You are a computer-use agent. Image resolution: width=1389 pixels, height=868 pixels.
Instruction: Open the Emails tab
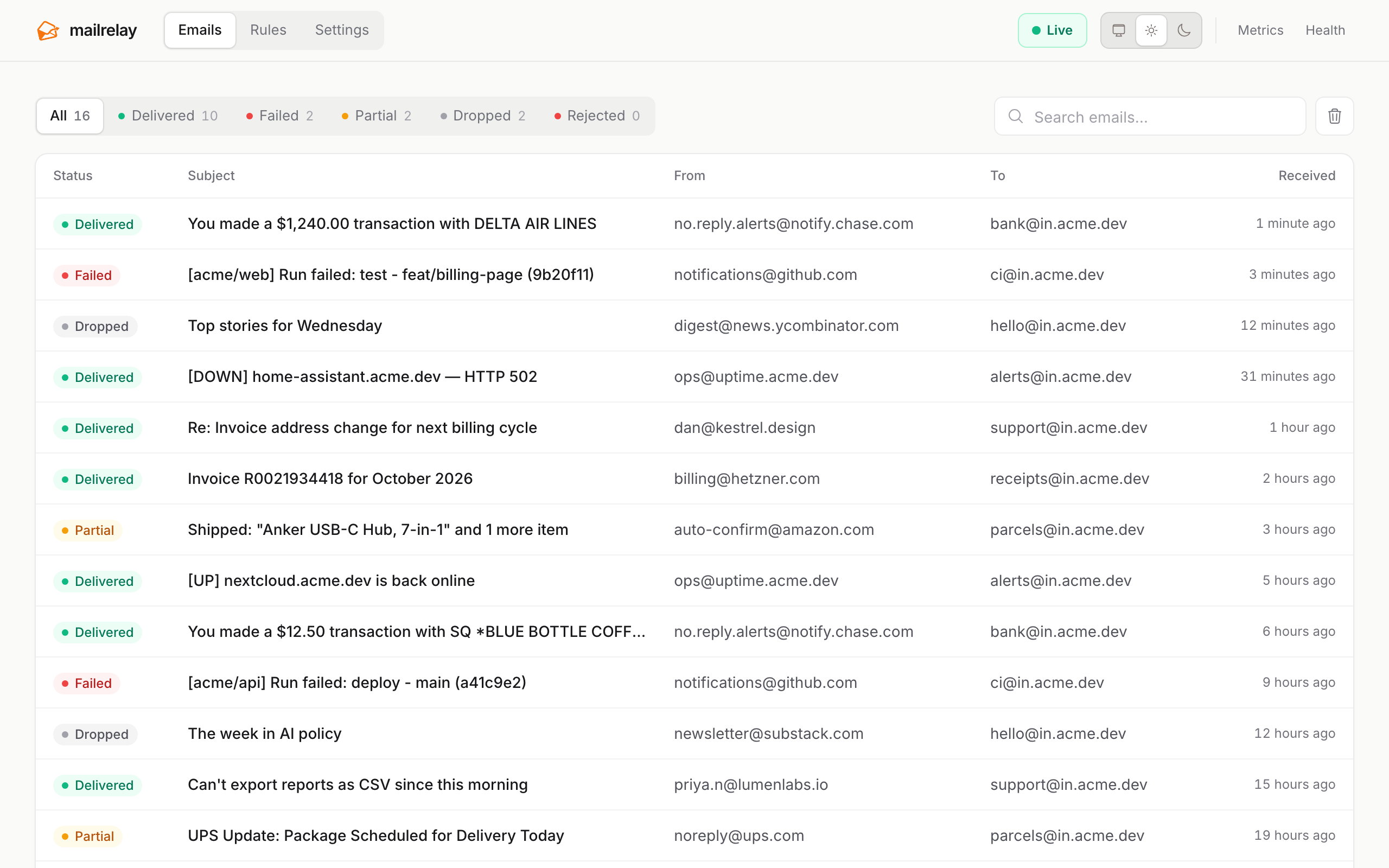[x=200, y=30]
